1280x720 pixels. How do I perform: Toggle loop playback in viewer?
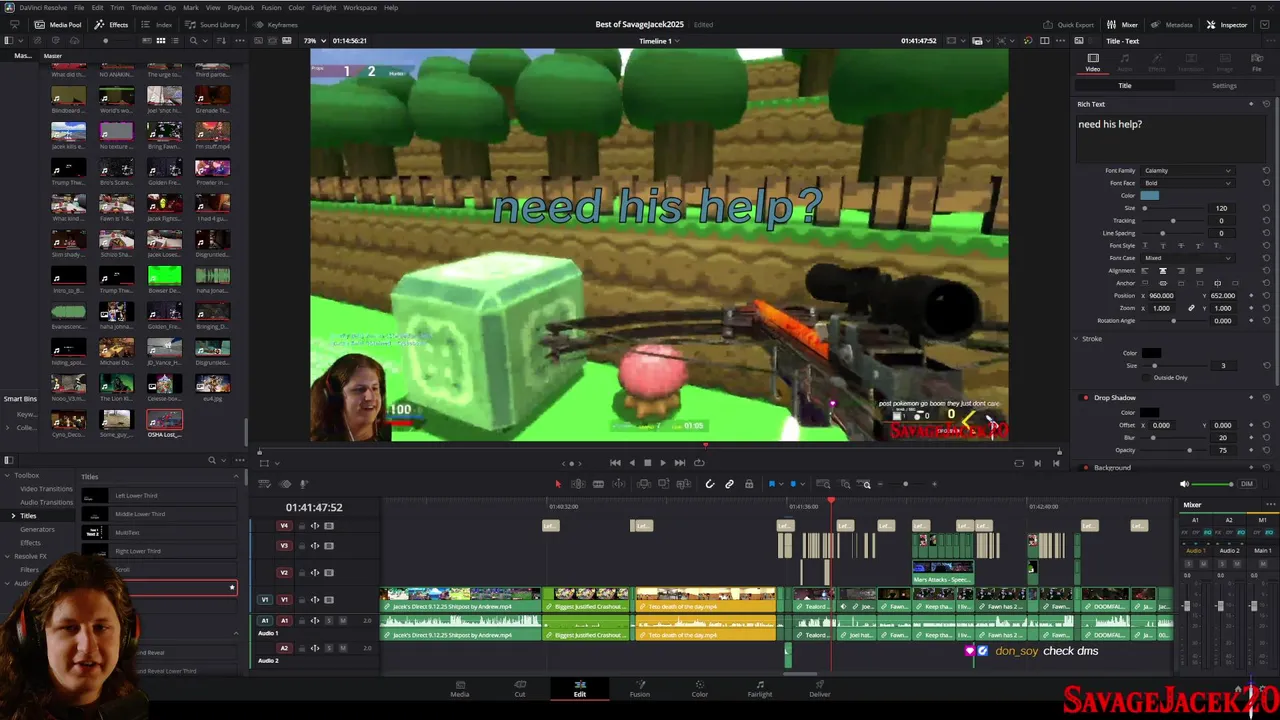tap(699, 462)
